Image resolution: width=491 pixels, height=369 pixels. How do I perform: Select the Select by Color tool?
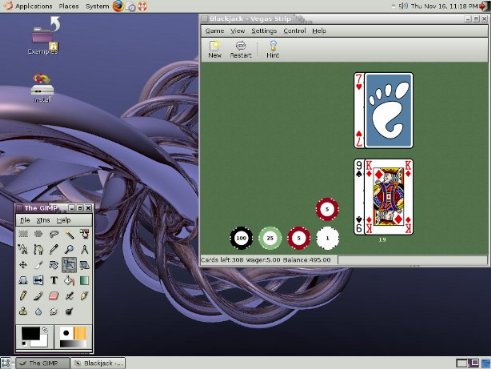coord(84,234)
